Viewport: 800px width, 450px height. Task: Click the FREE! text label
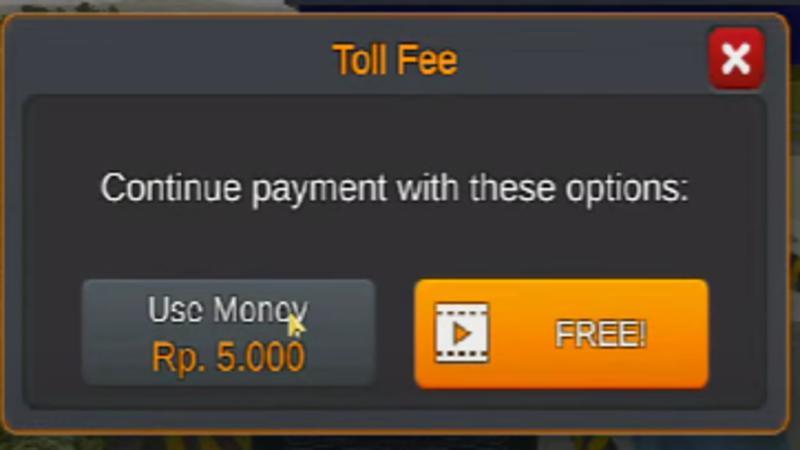tap(601, 334)
